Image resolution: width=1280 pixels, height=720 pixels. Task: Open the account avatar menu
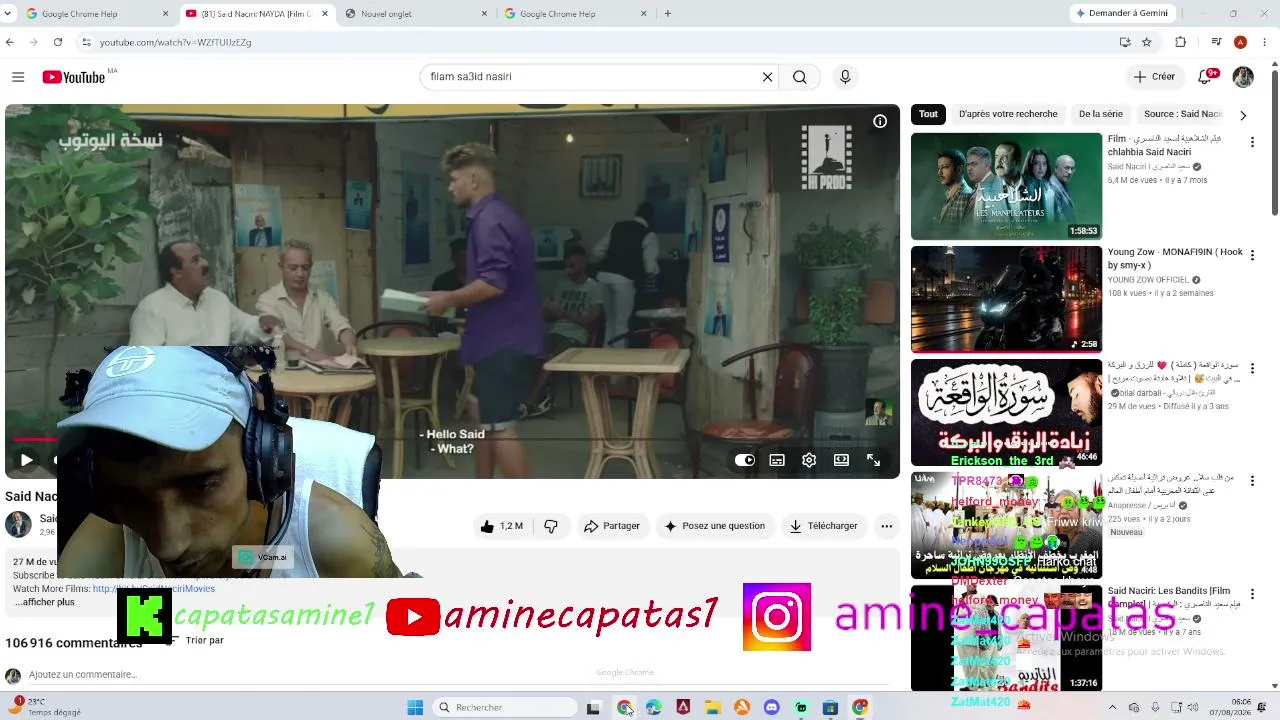point(1243,77)
